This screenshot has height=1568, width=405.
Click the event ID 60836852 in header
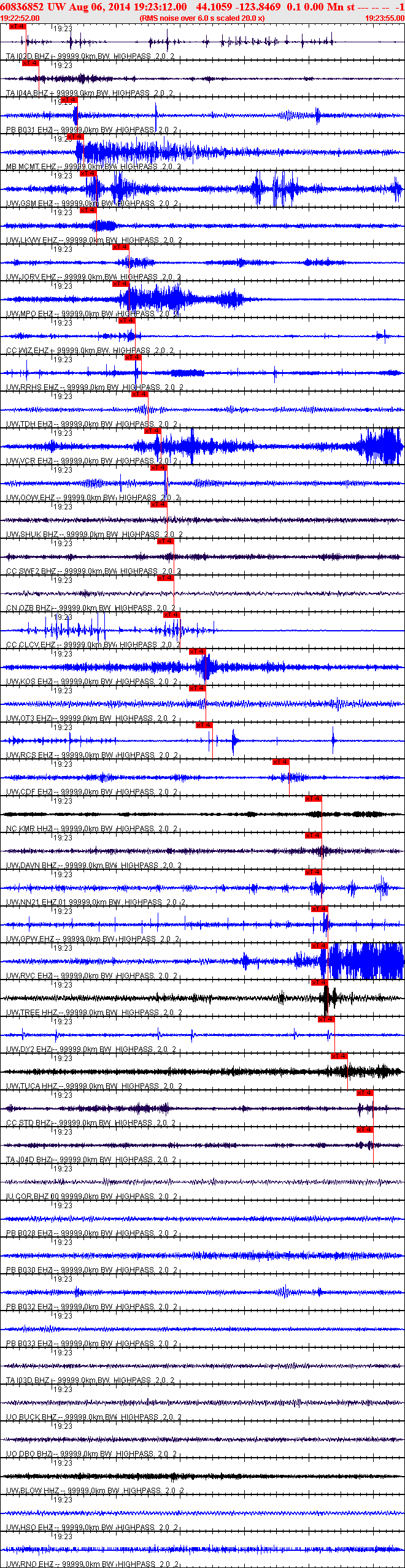(22, 7)
